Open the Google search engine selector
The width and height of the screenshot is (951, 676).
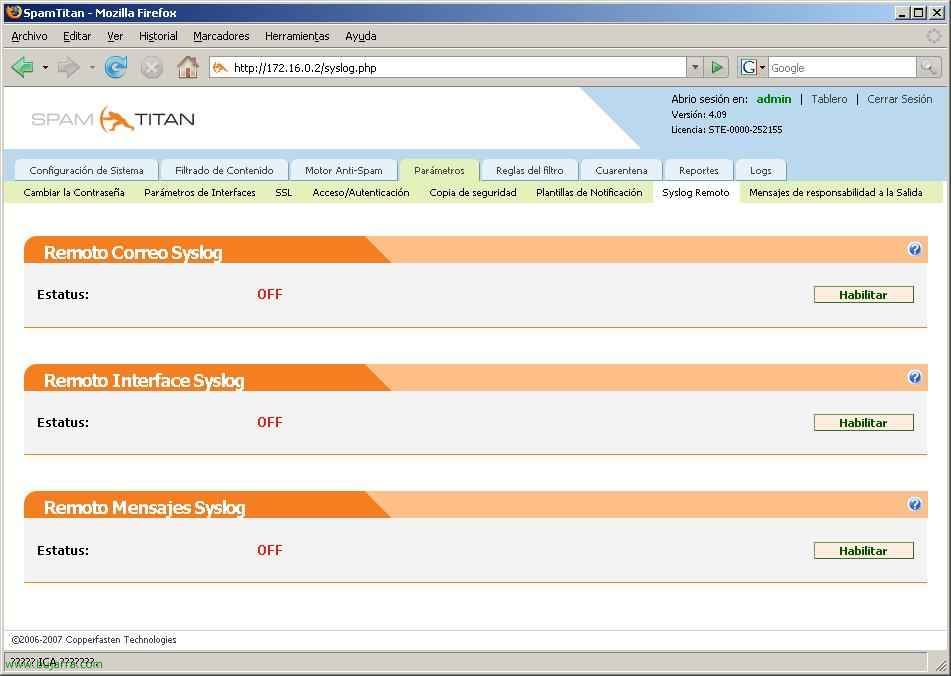753,67
